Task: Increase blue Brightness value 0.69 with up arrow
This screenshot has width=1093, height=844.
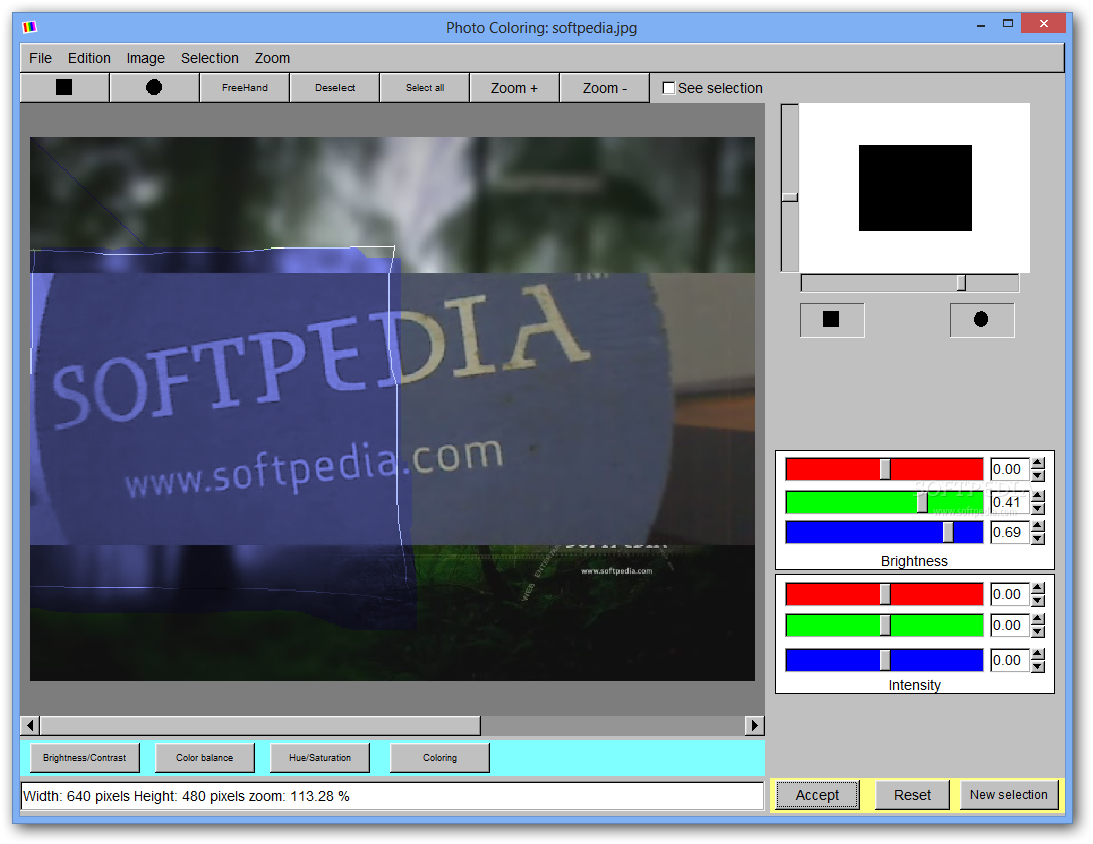Action: [1038, 526]
